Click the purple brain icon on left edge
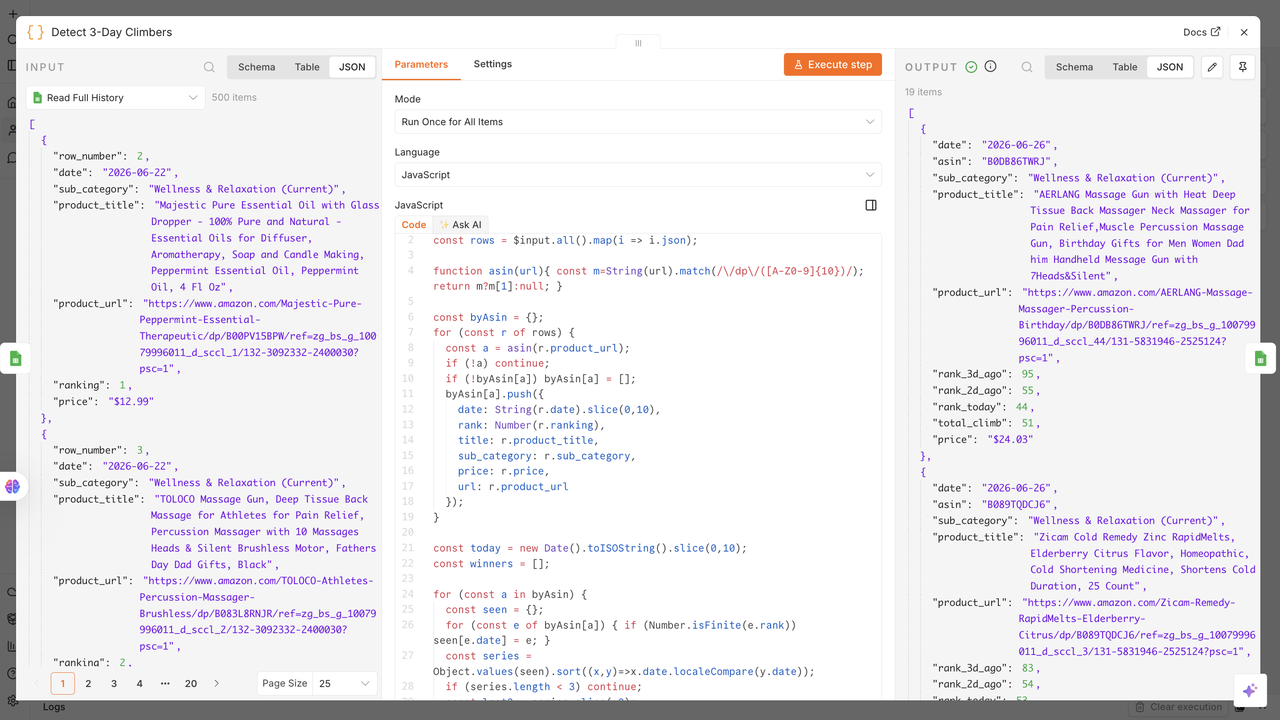Image resolution: width=1280 pixels, height=720 pixels. pyautogui.click(x=12, y=486)
